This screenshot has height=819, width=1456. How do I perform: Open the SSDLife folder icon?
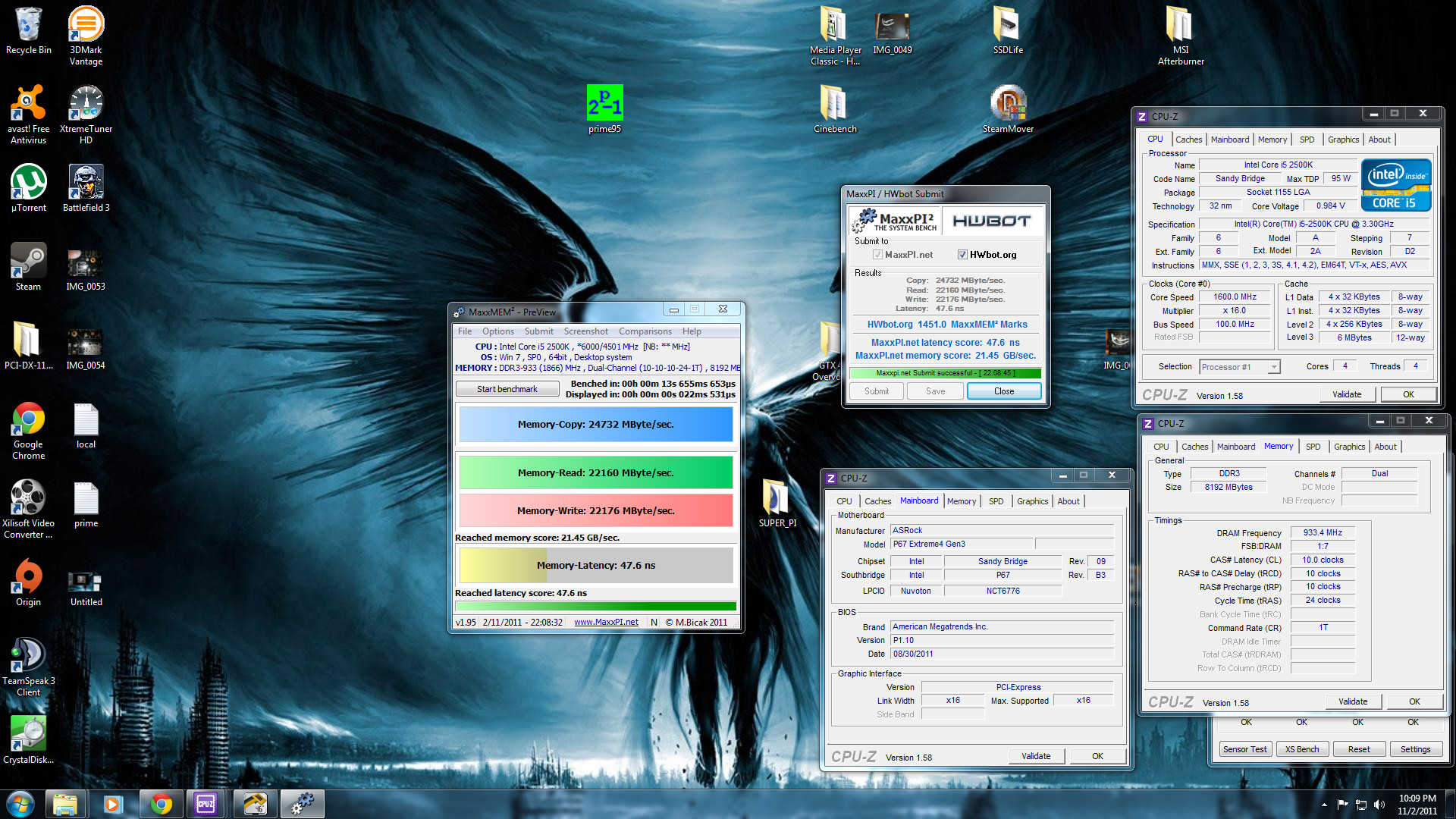[x=1008, y=30]
